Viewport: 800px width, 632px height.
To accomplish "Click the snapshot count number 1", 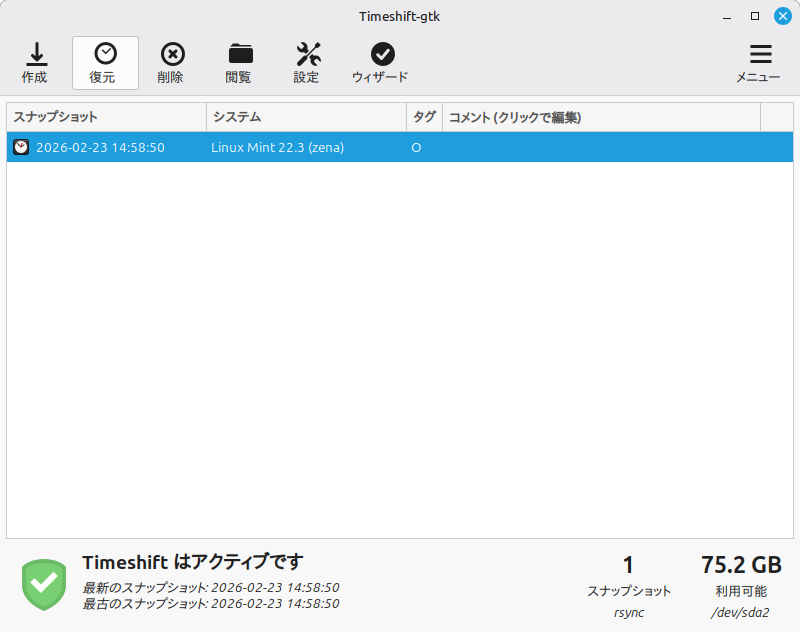I will [628, 565].
